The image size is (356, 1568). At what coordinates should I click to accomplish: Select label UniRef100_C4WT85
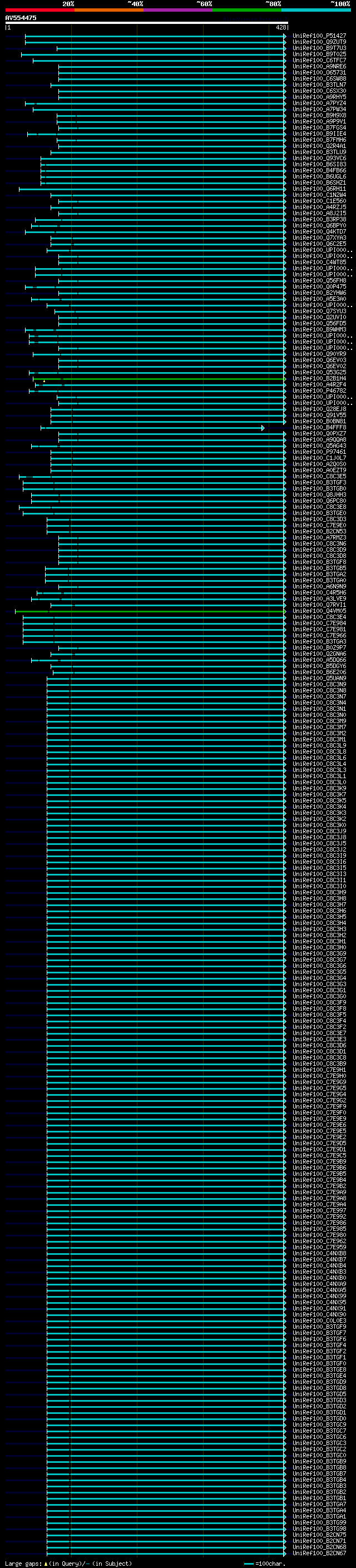pyautogui.click(x=319, y=263)
